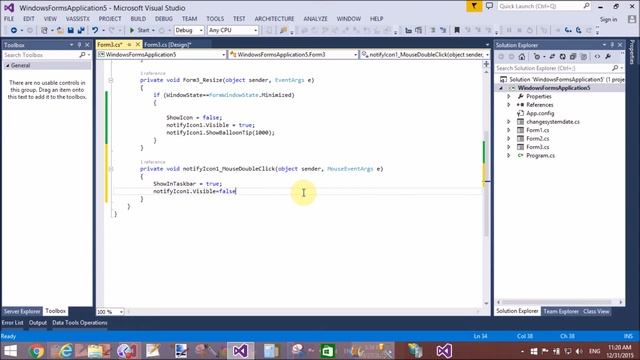Click the Navigate Backward toolbar icon
This screenshot has width=640, height=360.
(x=14, y=30)
